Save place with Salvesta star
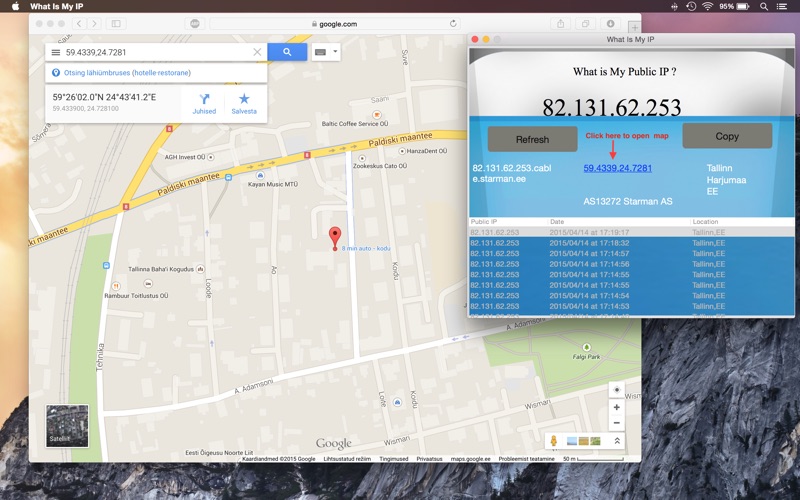This screenshot has width=800, height=500. 244,104
